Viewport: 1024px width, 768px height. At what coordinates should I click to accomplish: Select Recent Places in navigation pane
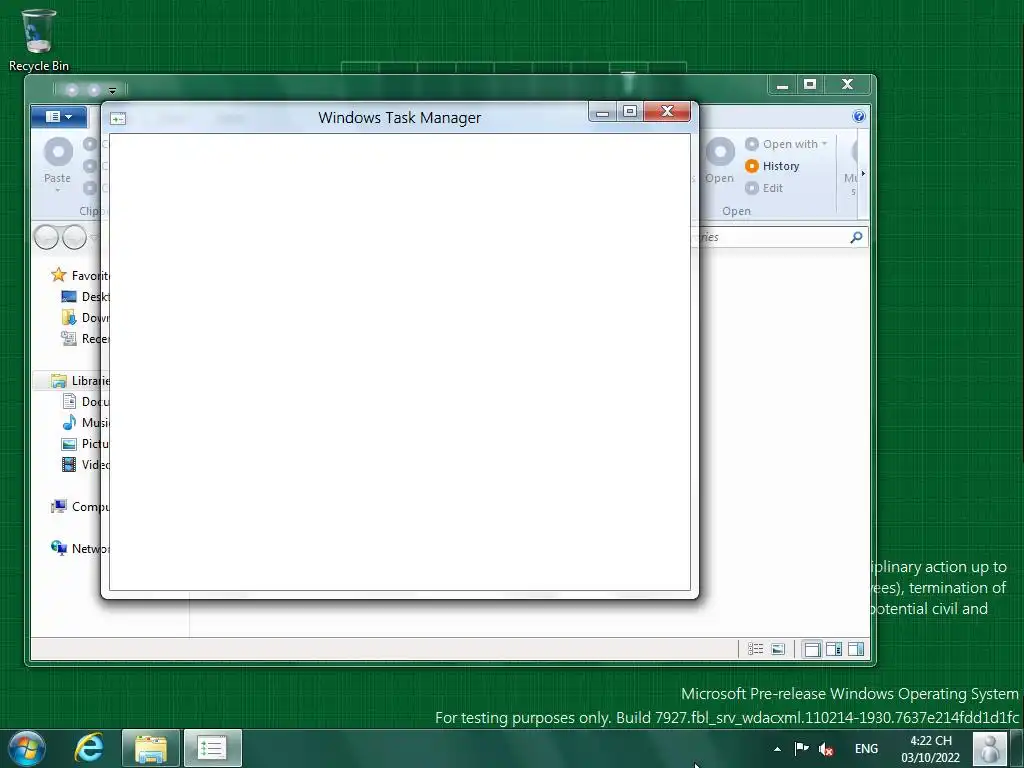point(85,338)
